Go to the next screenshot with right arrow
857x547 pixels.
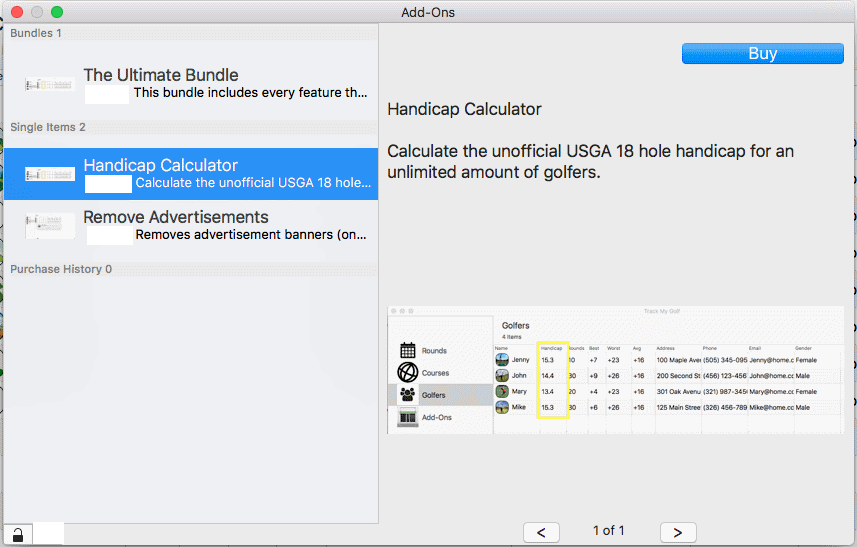coord(678,532)
